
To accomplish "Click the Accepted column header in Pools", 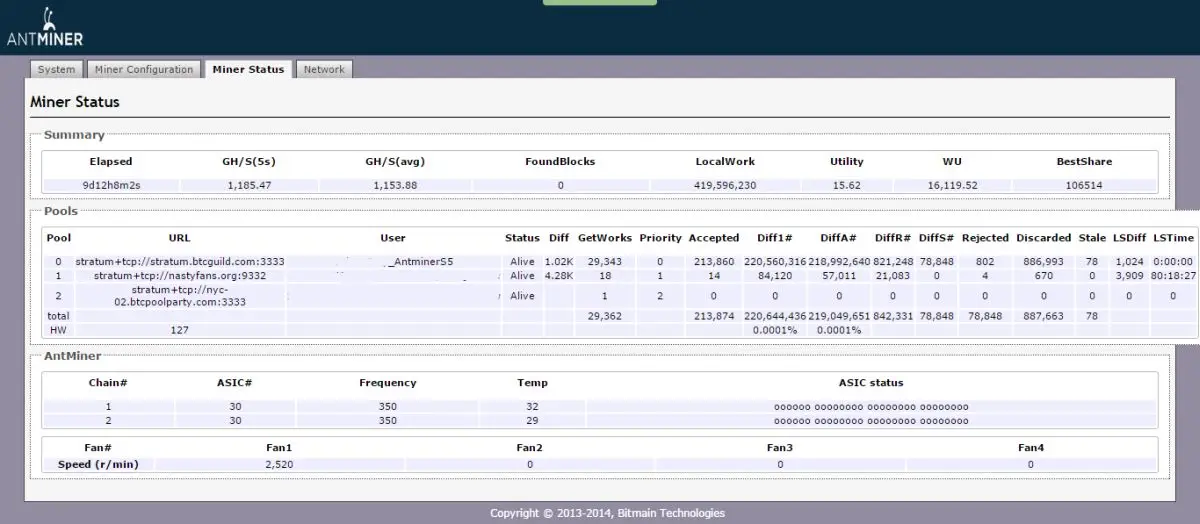I will pyautogui.click(x=714, y=238).
